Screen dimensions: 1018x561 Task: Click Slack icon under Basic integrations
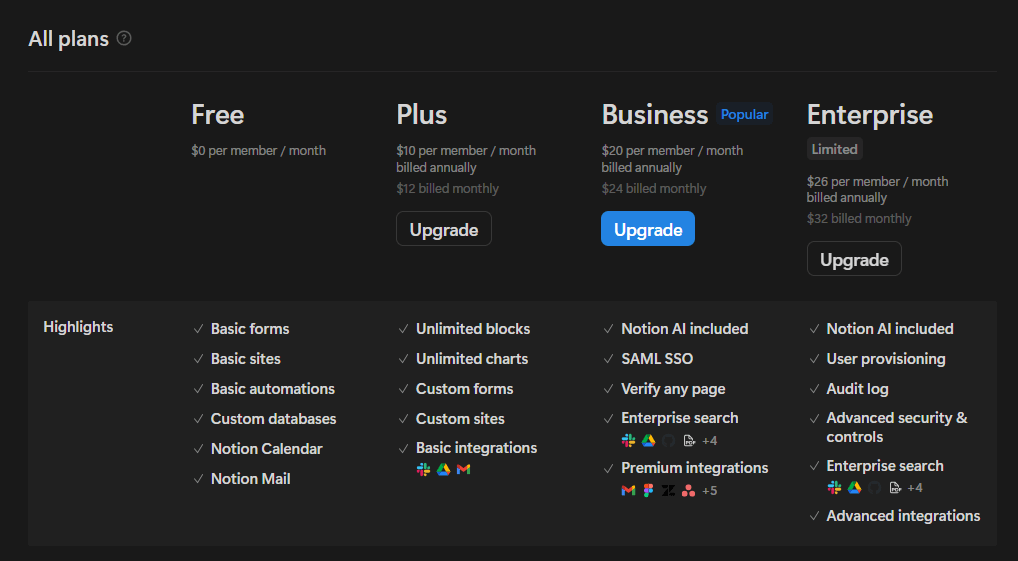pos(423,469)
